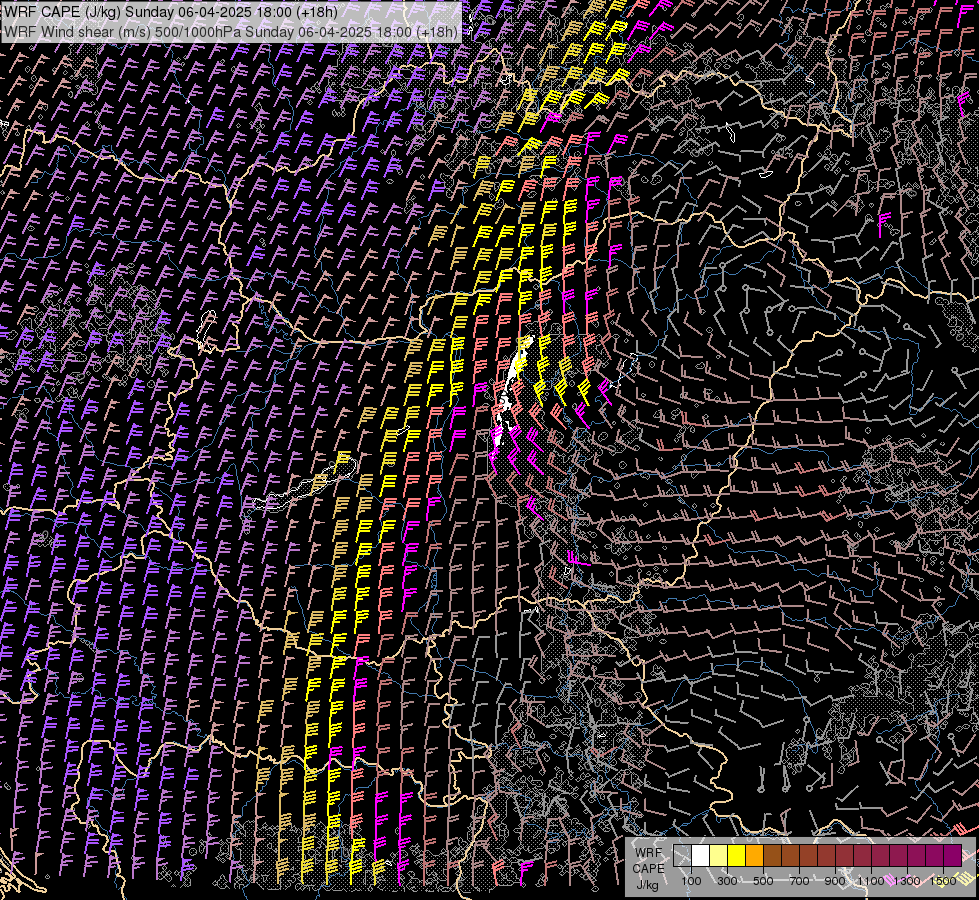Click the legend label 1300
979x900 pixels.
907,881
